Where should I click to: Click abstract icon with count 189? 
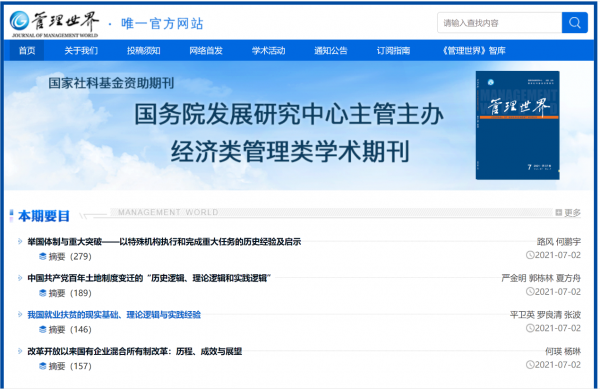pos(42,293)
